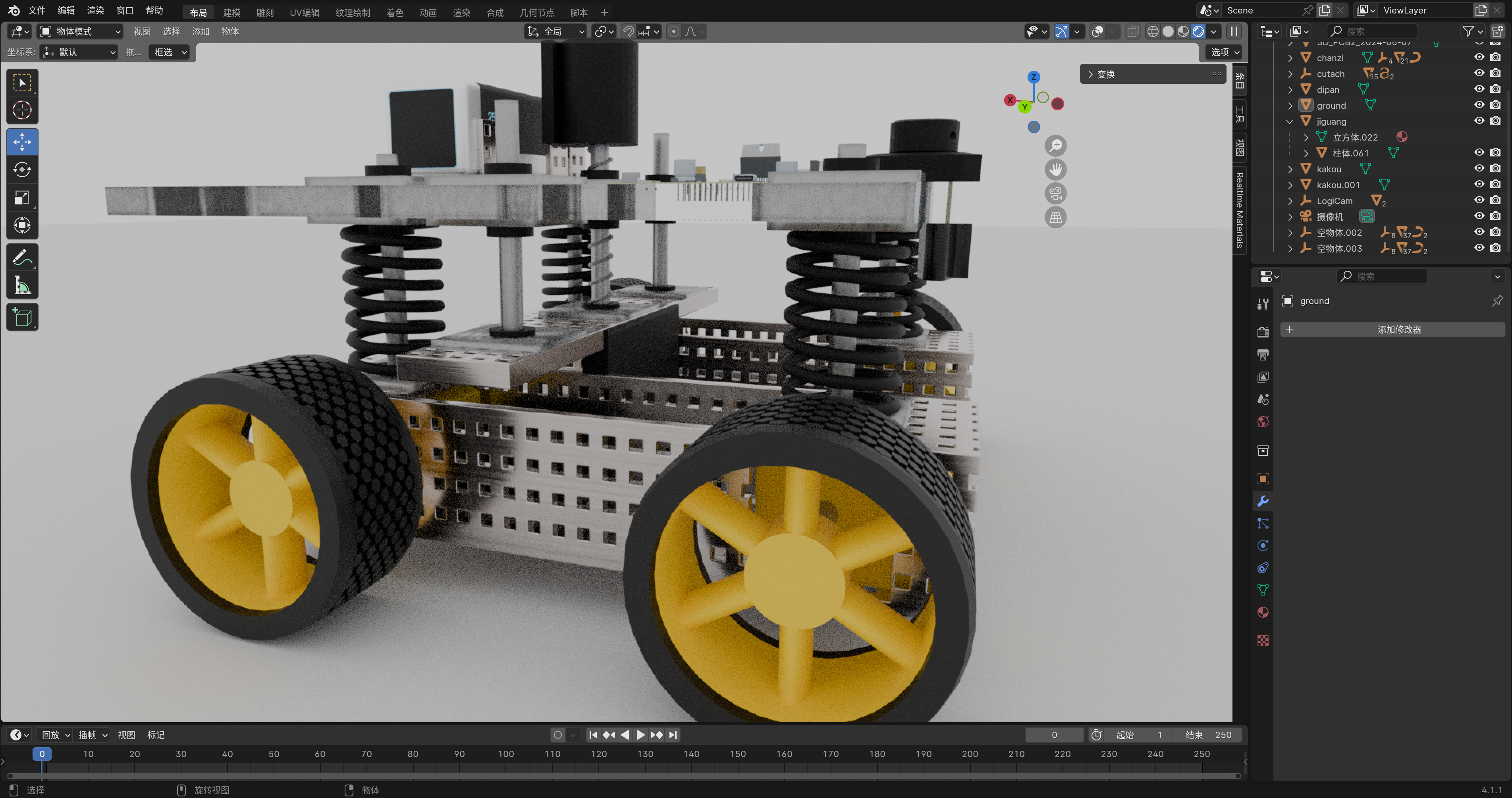Select the Move tool in the toolbar
1512x798 pixels.
(22, 142)
